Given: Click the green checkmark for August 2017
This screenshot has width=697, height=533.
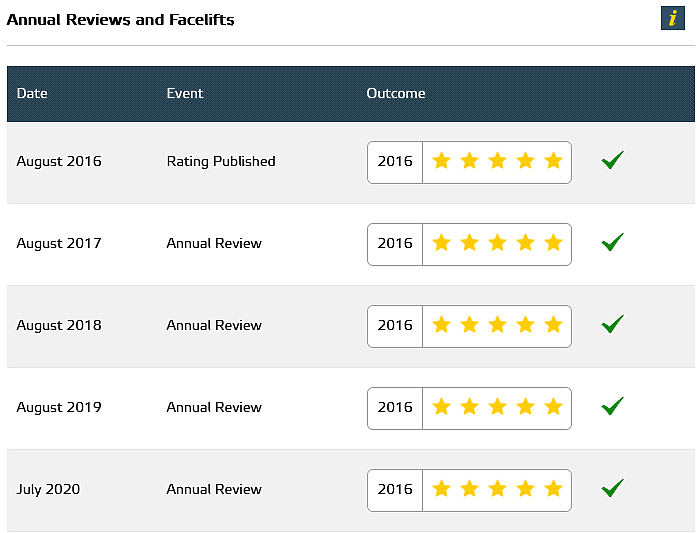Looking at the screenshot, I should pyautogui.click(x=613, y=242).
